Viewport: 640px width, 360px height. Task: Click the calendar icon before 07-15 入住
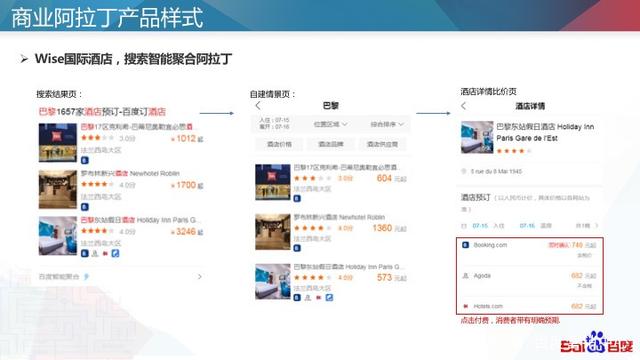[x=464, y=226]
